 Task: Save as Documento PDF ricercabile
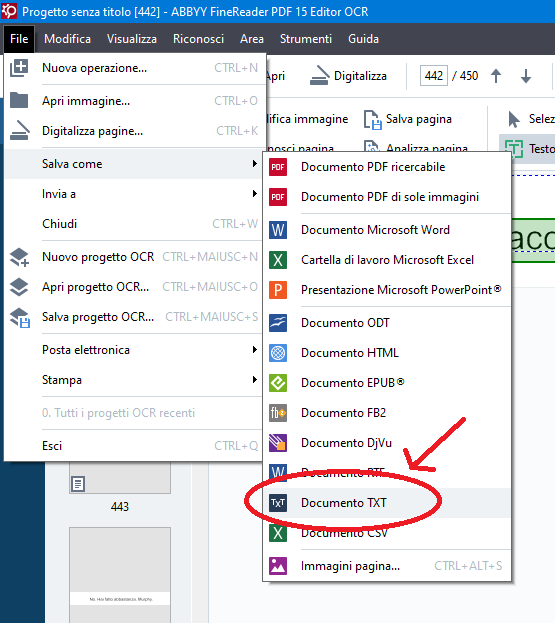click(x=387, y=167)
